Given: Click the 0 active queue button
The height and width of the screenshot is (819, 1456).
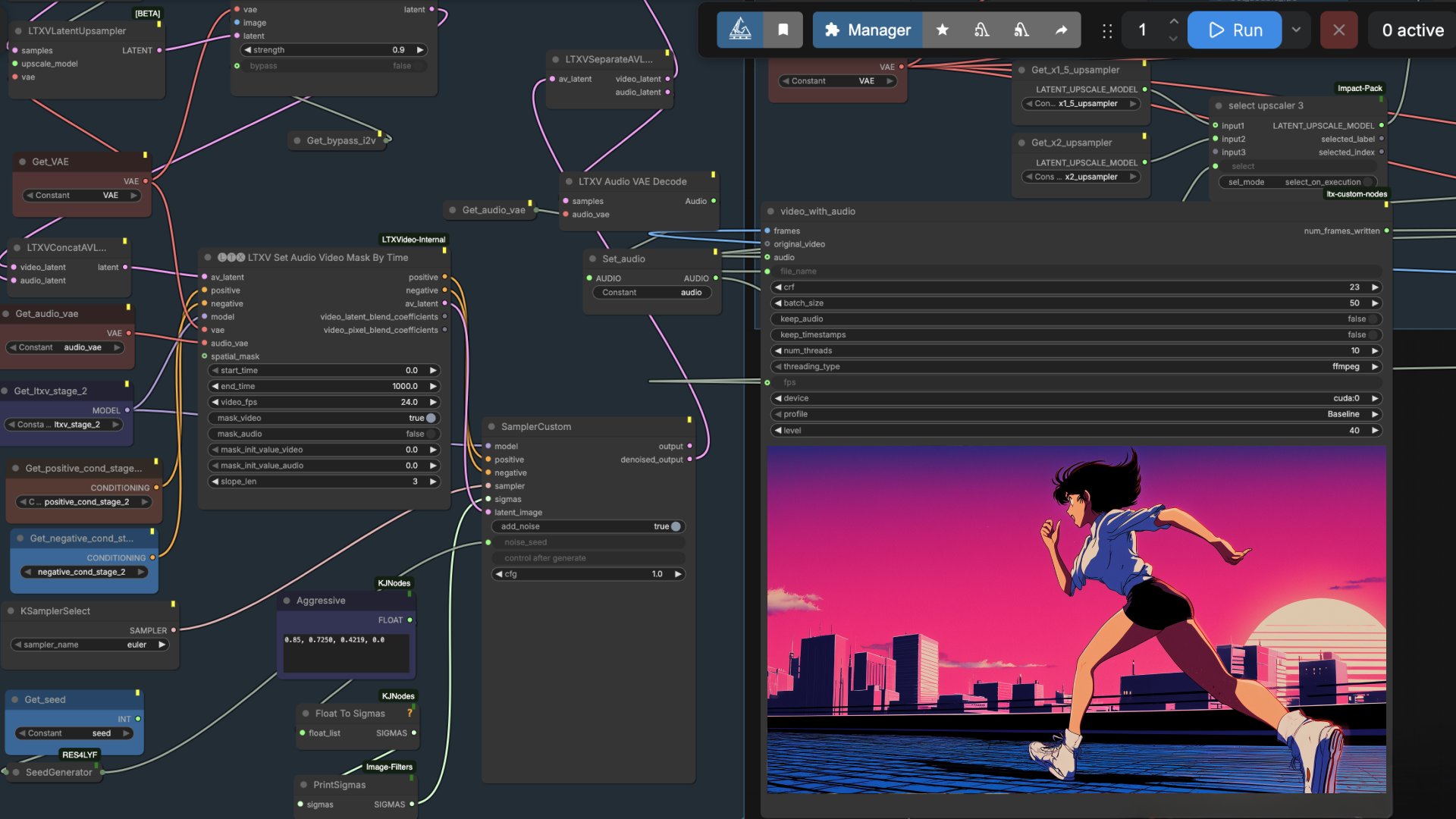Looking at the screenshot, I should [1413, 30].
